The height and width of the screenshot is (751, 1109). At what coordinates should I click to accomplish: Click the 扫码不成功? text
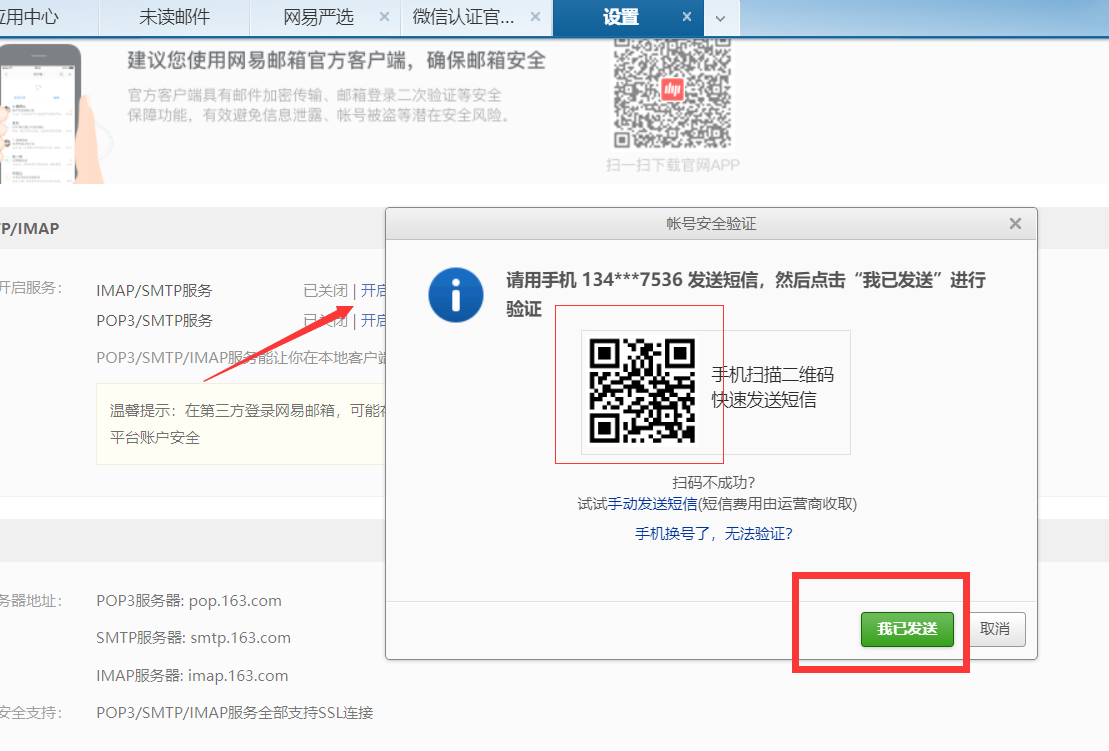pyautogui.click(x=714, y=482)
